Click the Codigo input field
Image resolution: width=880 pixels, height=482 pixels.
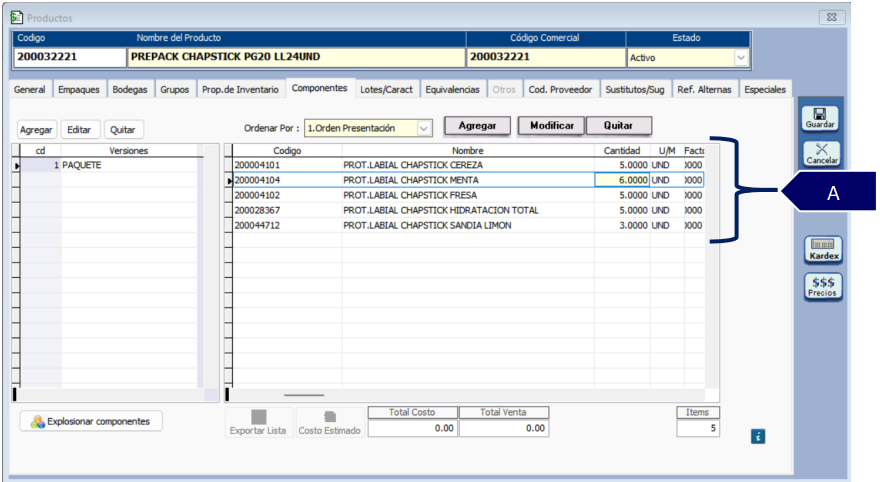coord(70,57)
